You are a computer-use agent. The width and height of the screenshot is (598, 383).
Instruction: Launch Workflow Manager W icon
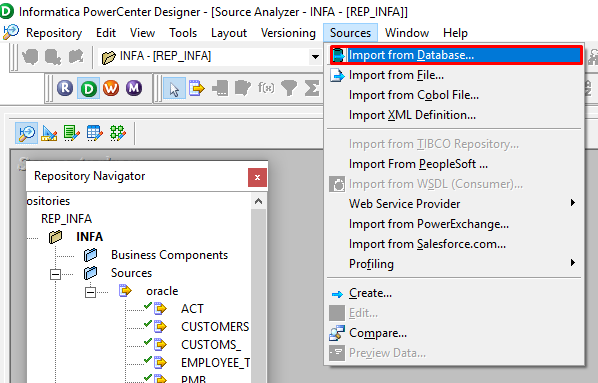[111, 88]
